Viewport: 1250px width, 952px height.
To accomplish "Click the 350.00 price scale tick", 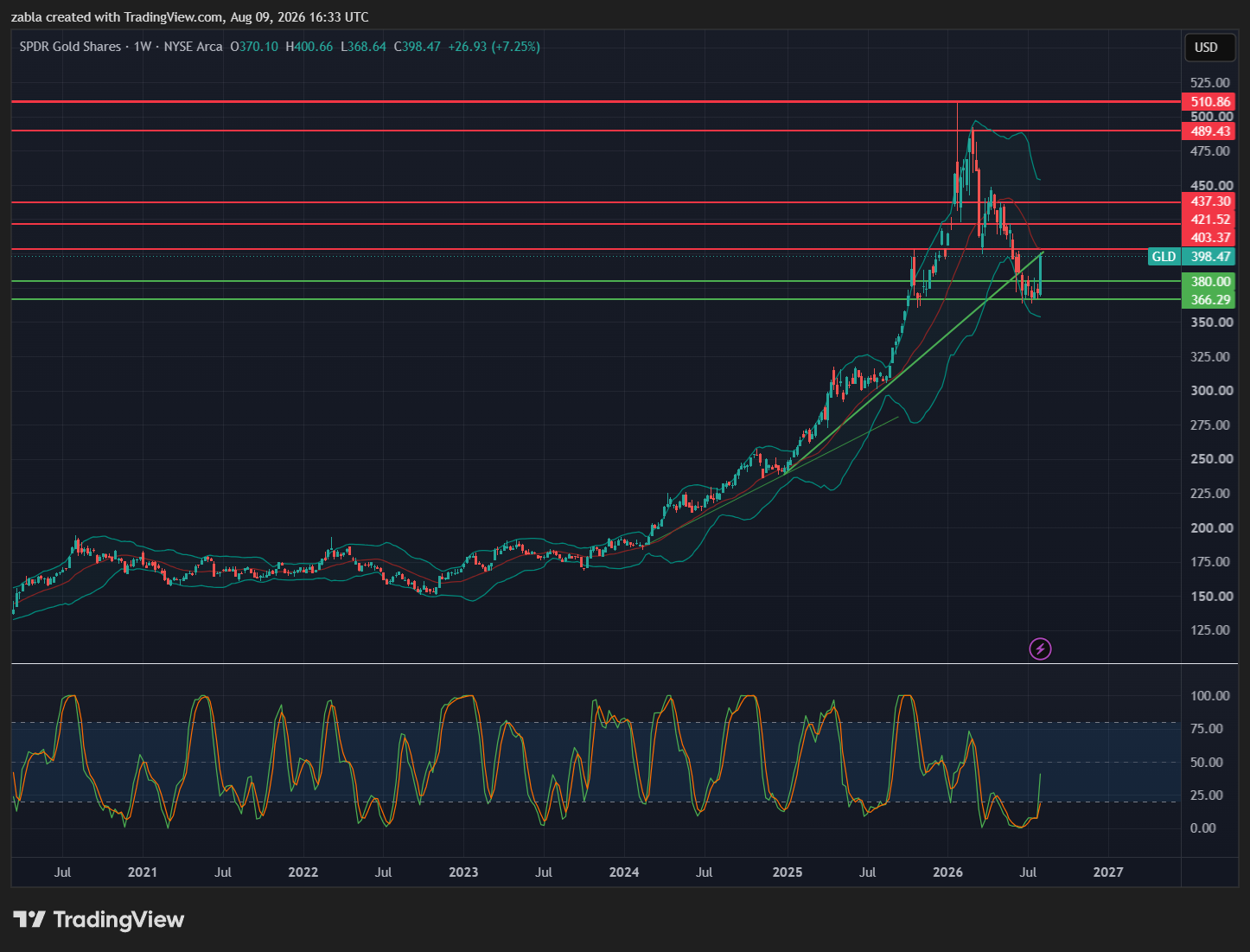I will (1210, 323).
